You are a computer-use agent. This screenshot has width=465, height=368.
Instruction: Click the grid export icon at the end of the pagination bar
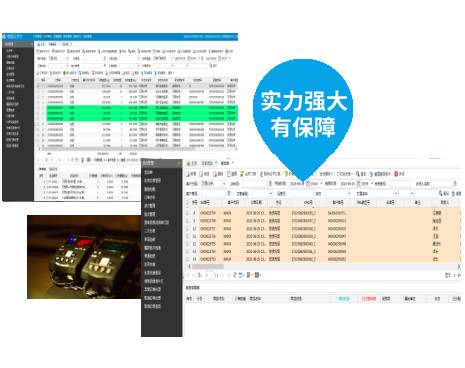pyautogui.click(x=257, y=275)
